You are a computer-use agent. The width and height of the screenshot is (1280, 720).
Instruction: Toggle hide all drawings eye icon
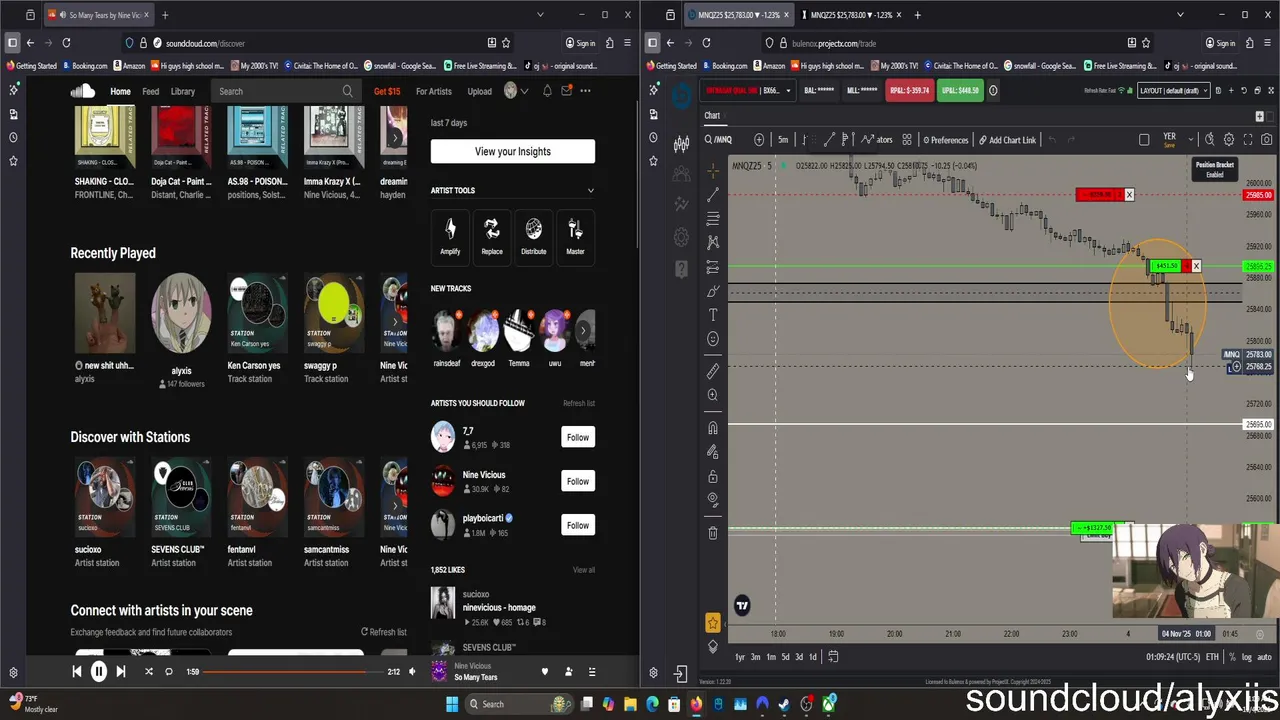tap(712, 498)
